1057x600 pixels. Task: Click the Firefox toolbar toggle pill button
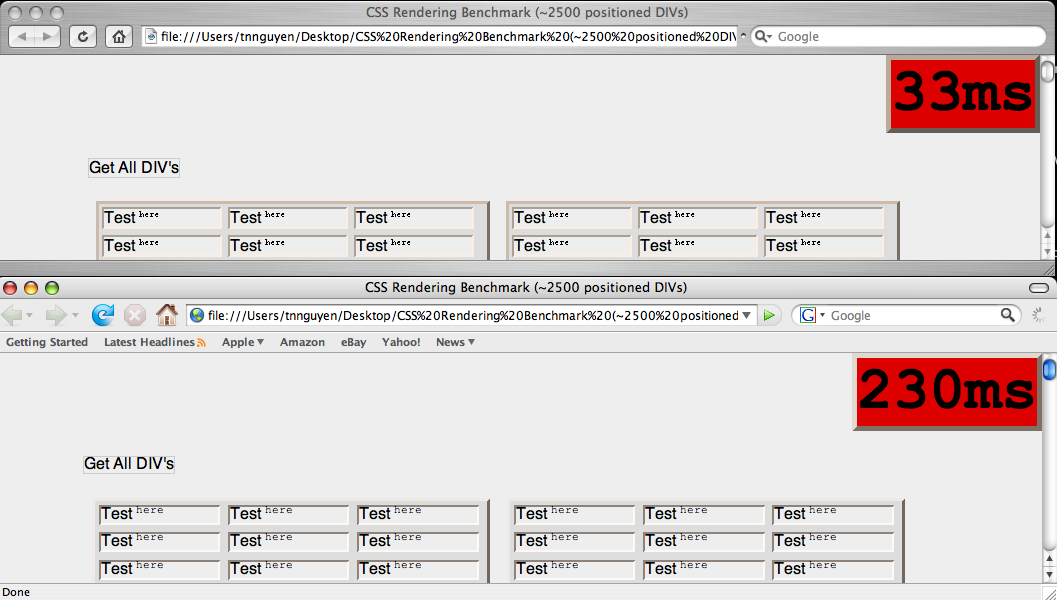[1039, 288]
